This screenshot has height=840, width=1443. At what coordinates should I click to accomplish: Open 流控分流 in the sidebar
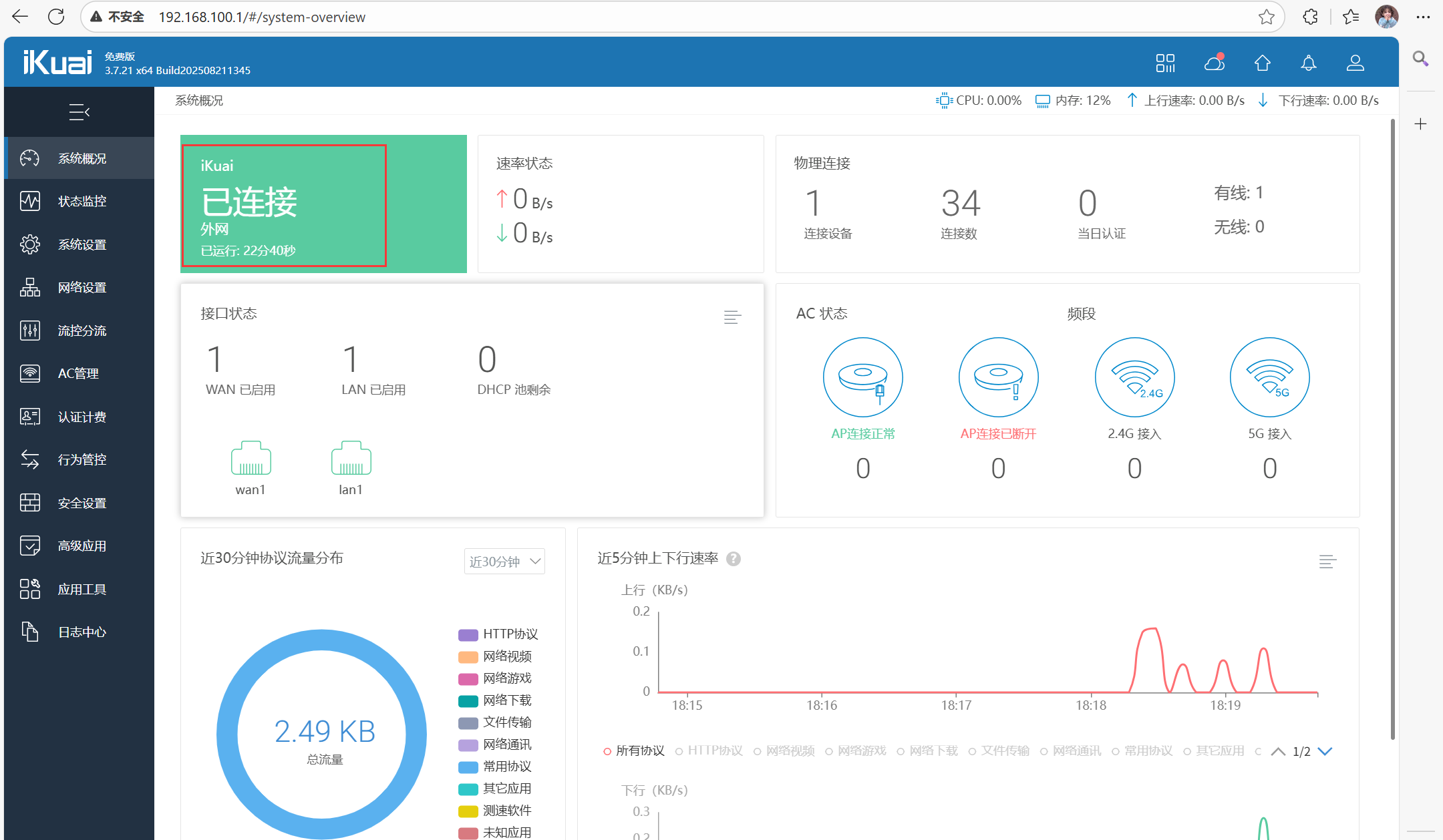tap(82, 331)
